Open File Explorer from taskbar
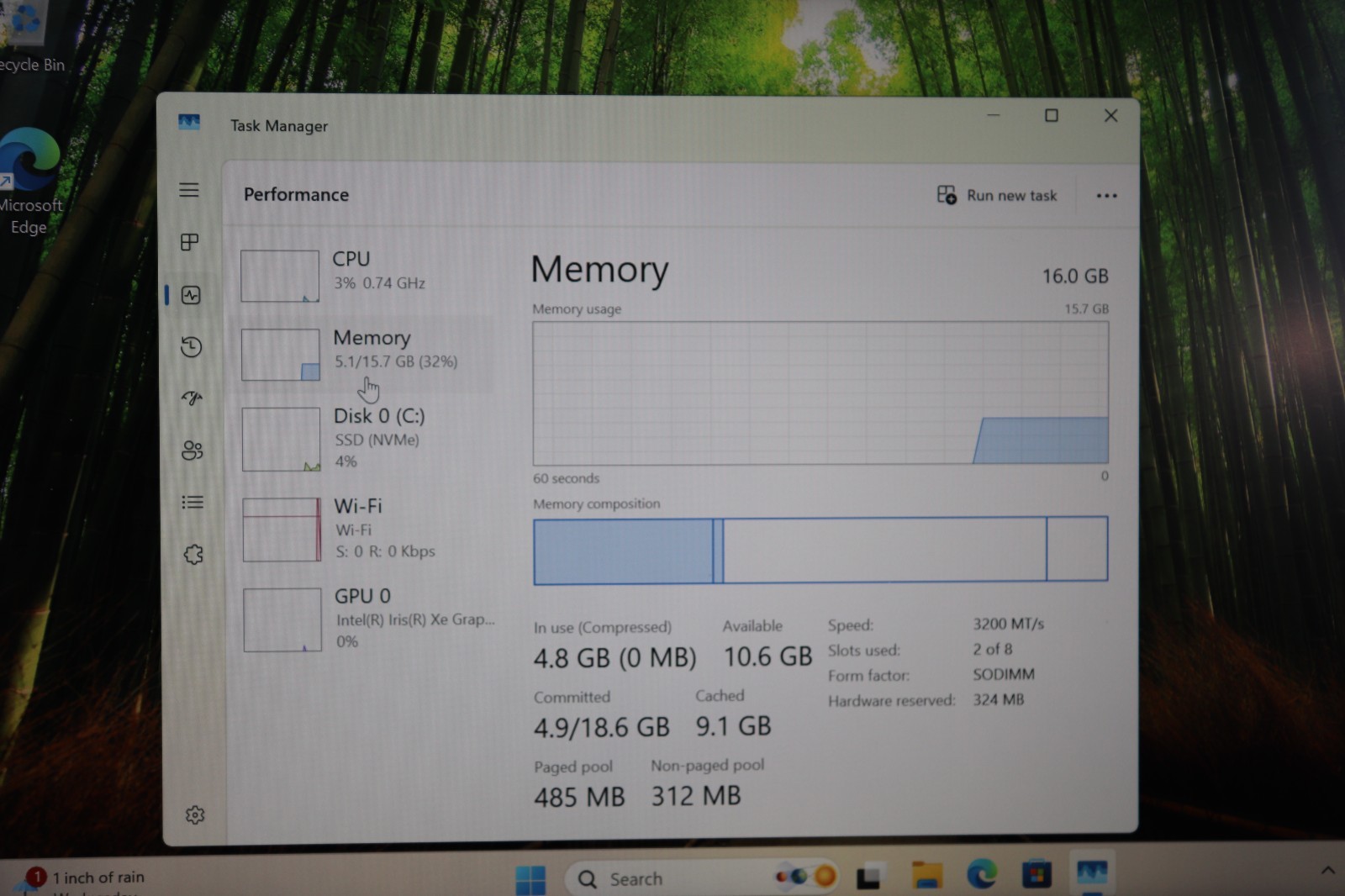 (x=926, y=875)
